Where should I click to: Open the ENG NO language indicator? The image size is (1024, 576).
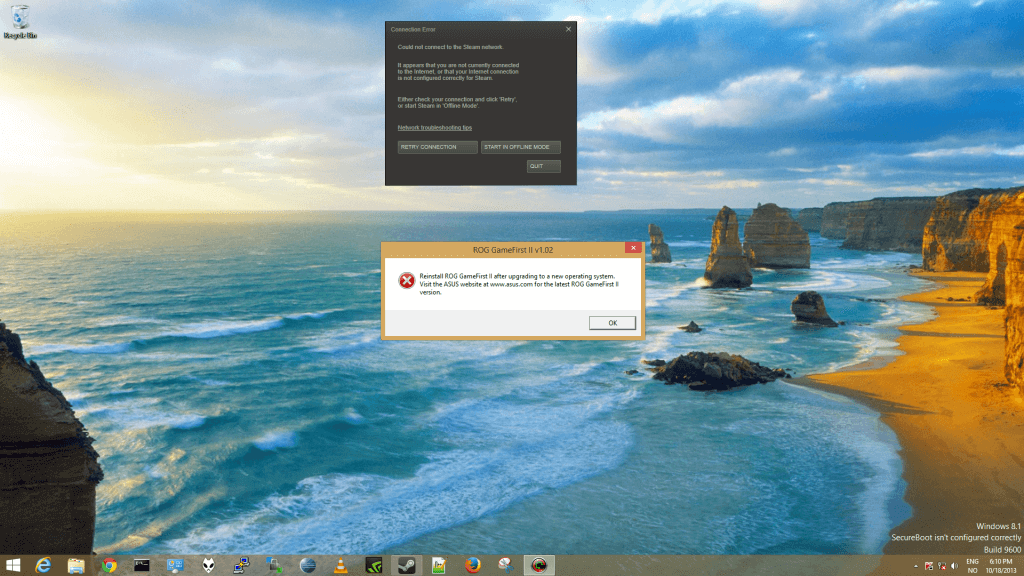(972, 566)
